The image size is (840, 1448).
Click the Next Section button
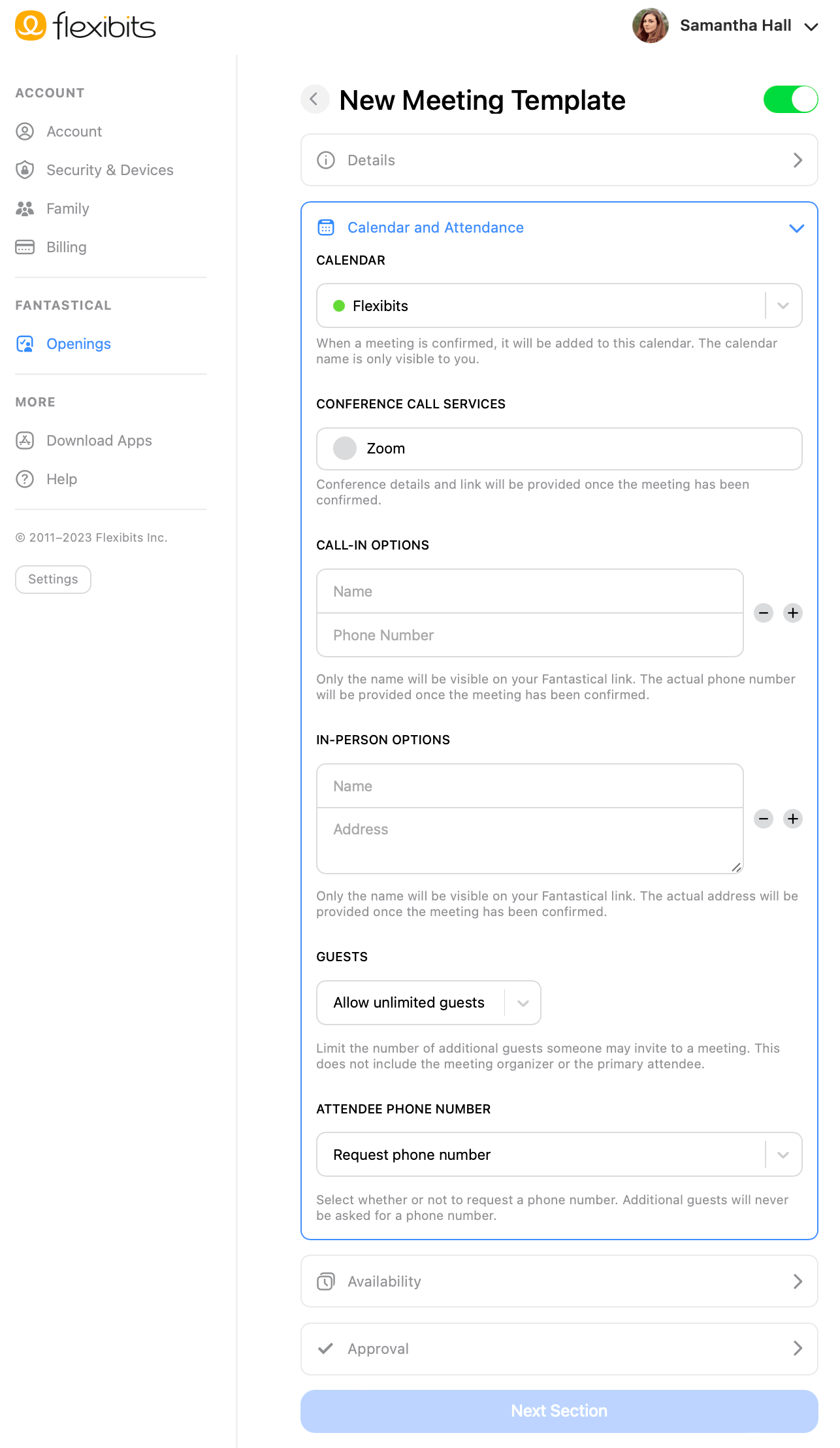[559, 1411]
